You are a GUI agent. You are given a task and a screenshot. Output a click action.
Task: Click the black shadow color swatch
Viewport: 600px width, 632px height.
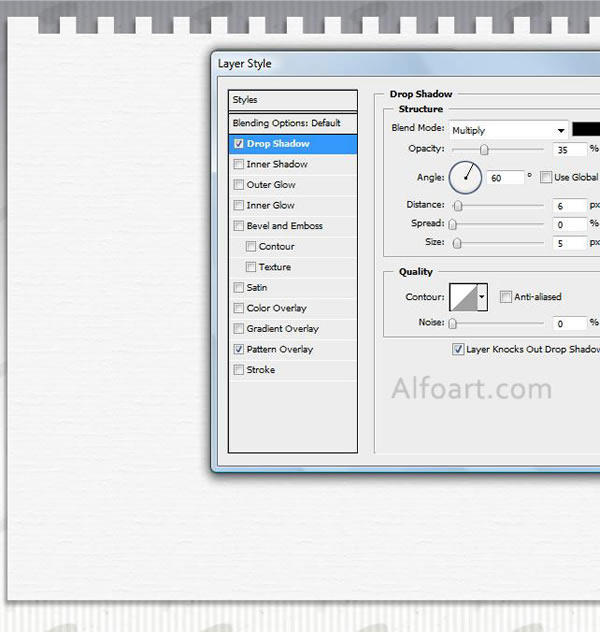586,130
